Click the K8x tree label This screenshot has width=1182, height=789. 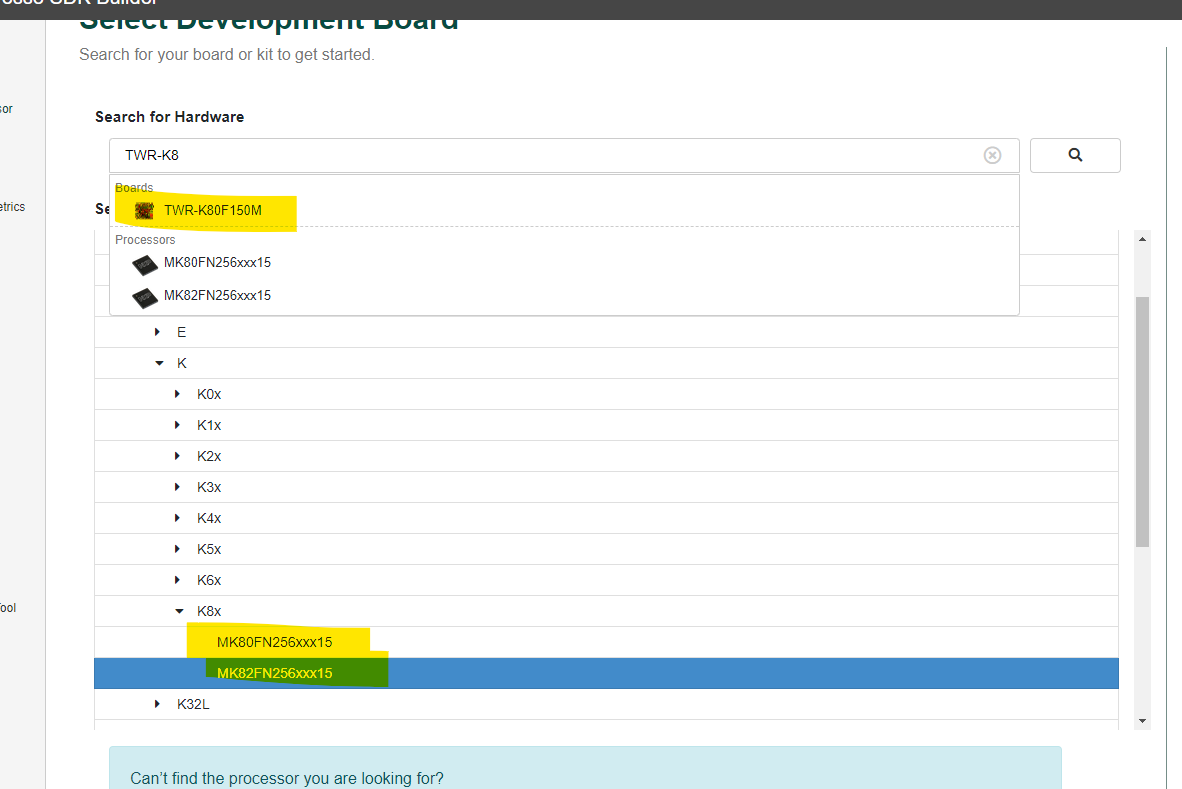[209, 611]
